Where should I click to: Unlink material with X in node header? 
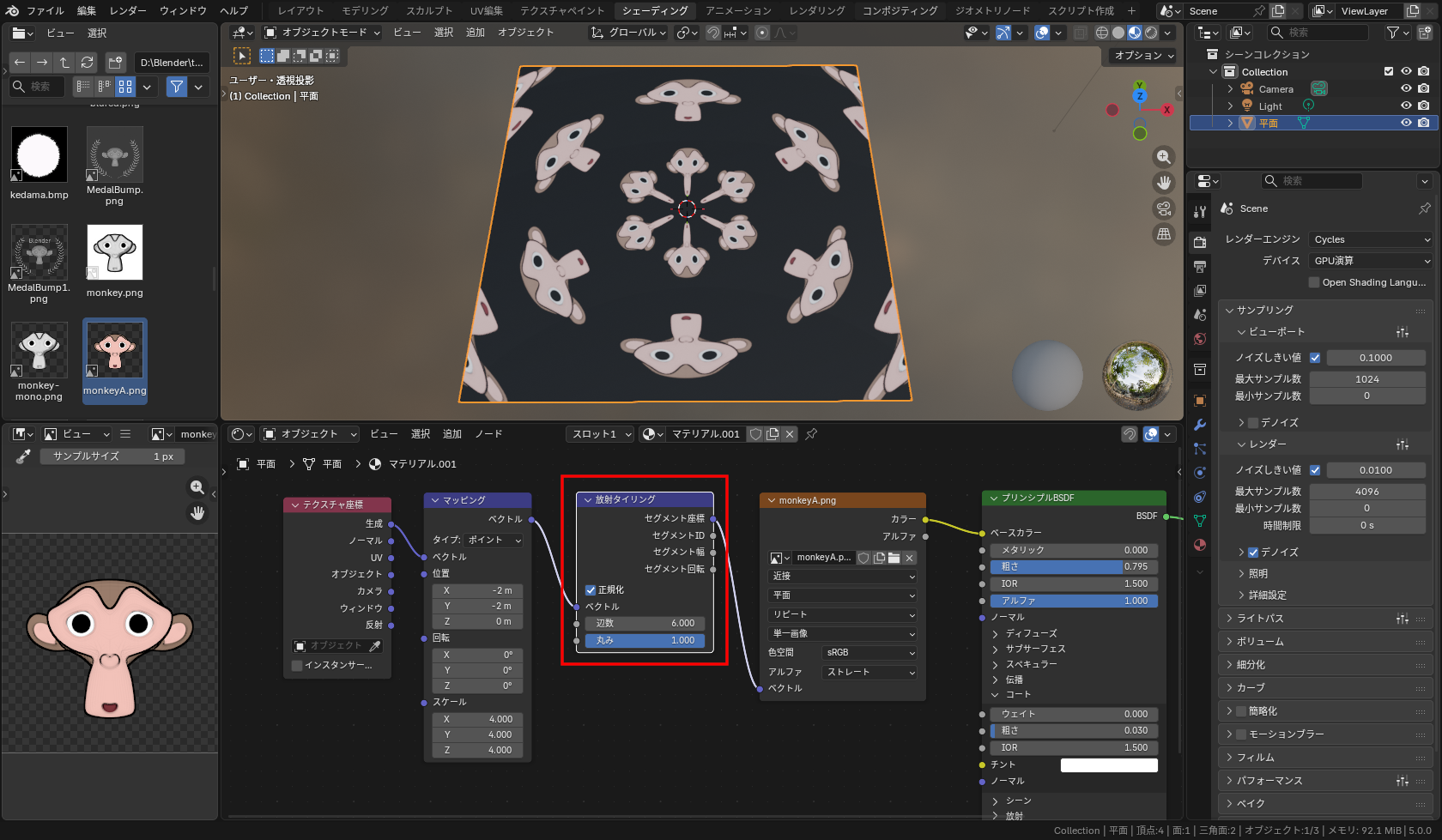click(790, 434)
